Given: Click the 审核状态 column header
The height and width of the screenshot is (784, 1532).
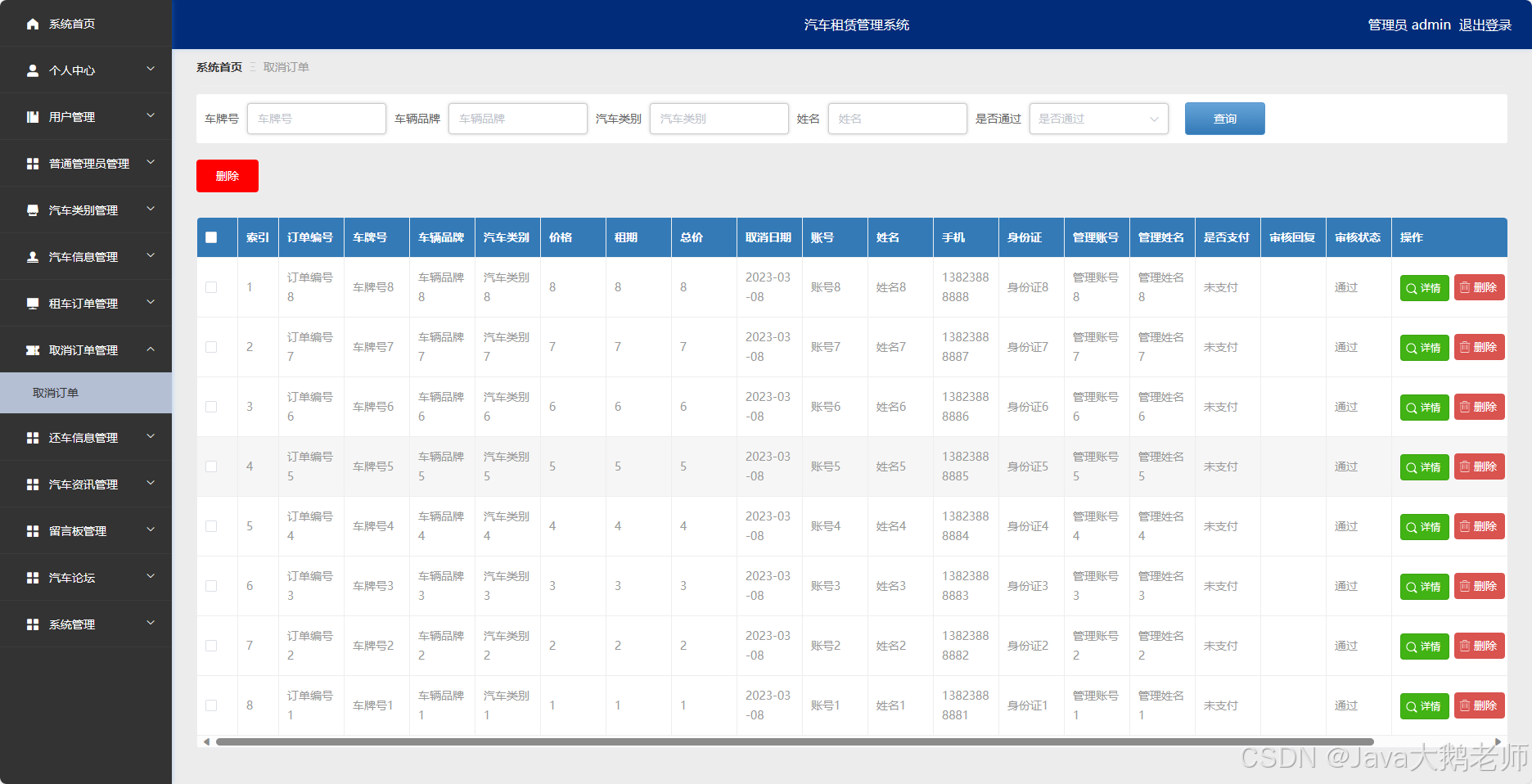Looking at the screenshot, I should 1357,237.
